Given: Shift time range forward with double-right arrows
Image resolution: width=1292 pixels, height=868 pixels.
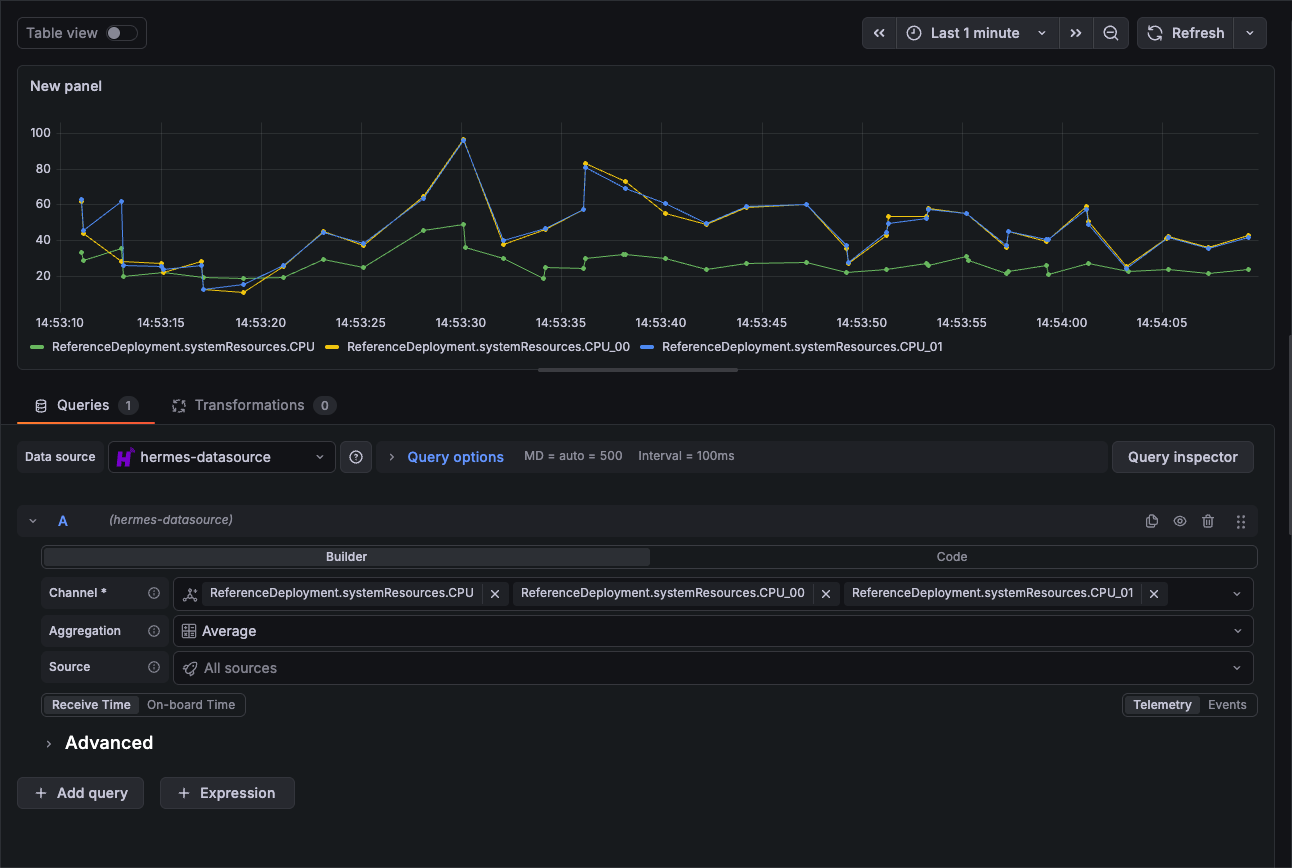Looking at the screenshot, I should point(1075,33).
